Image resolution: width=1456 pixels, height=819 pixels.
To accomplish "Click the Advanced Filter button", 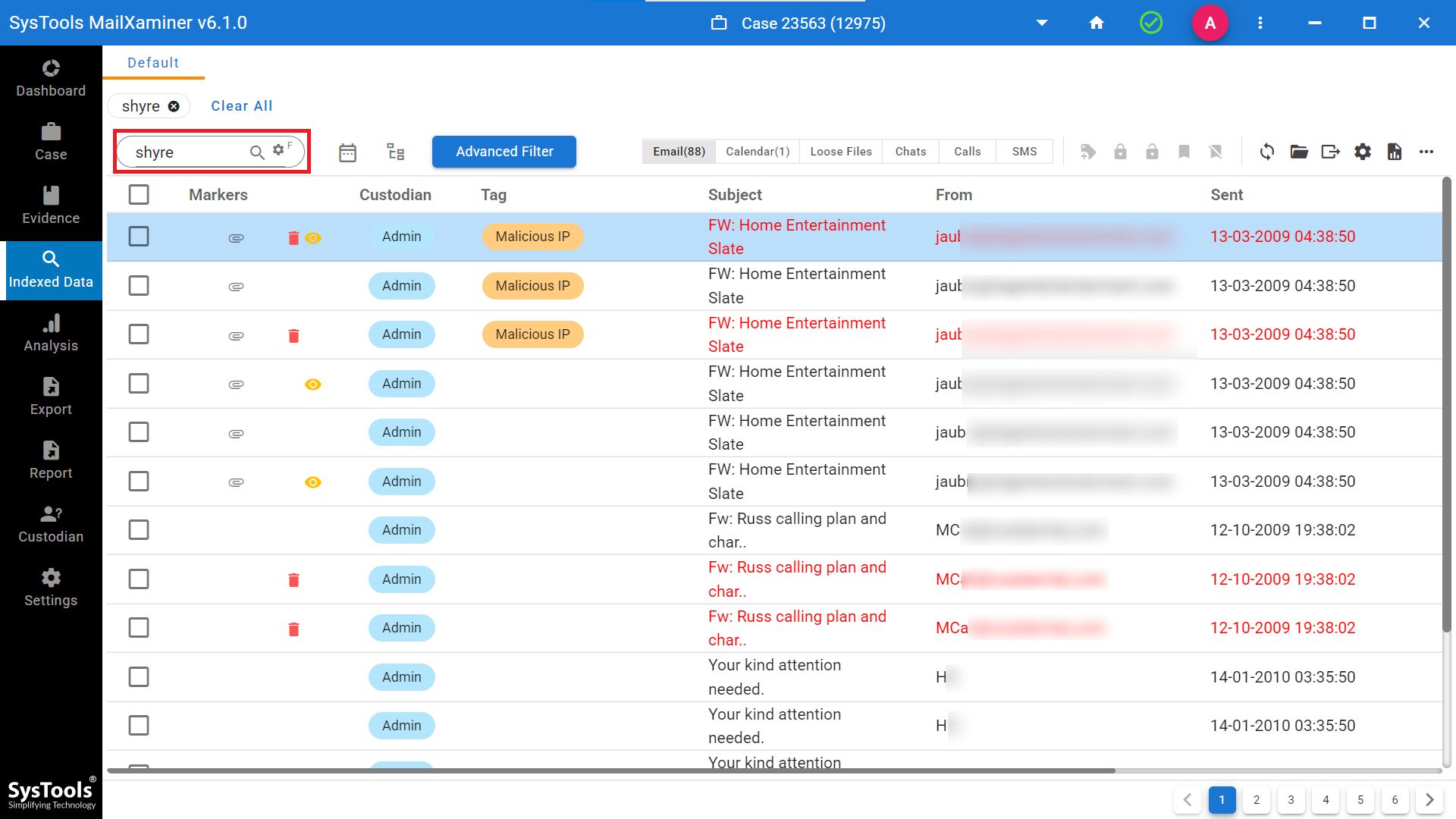I will tap(504, 152).
